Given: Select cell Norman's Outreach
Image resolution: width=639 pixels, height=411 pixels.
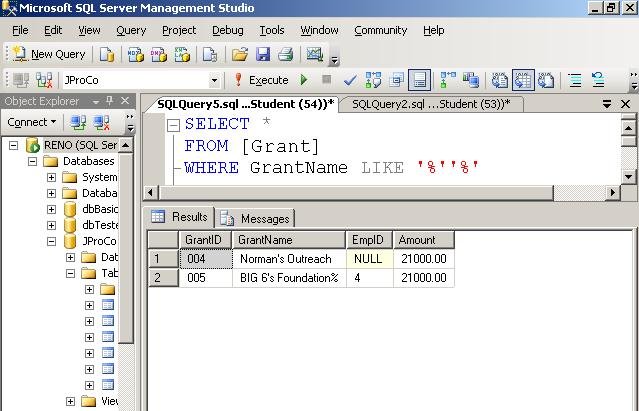Looking at the screenshot, I should 289,259.
